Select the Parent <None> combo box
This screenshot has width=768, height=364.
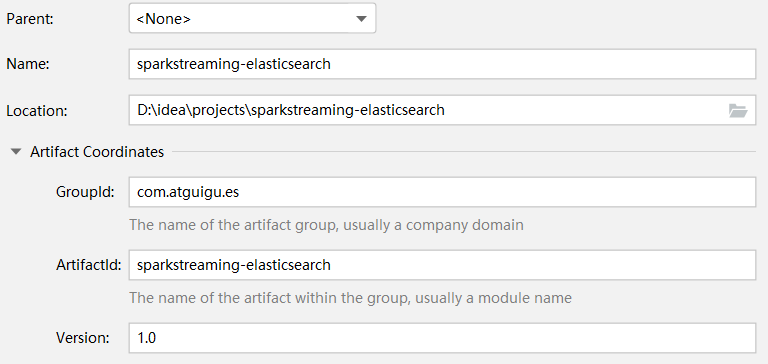click(252, 19)
